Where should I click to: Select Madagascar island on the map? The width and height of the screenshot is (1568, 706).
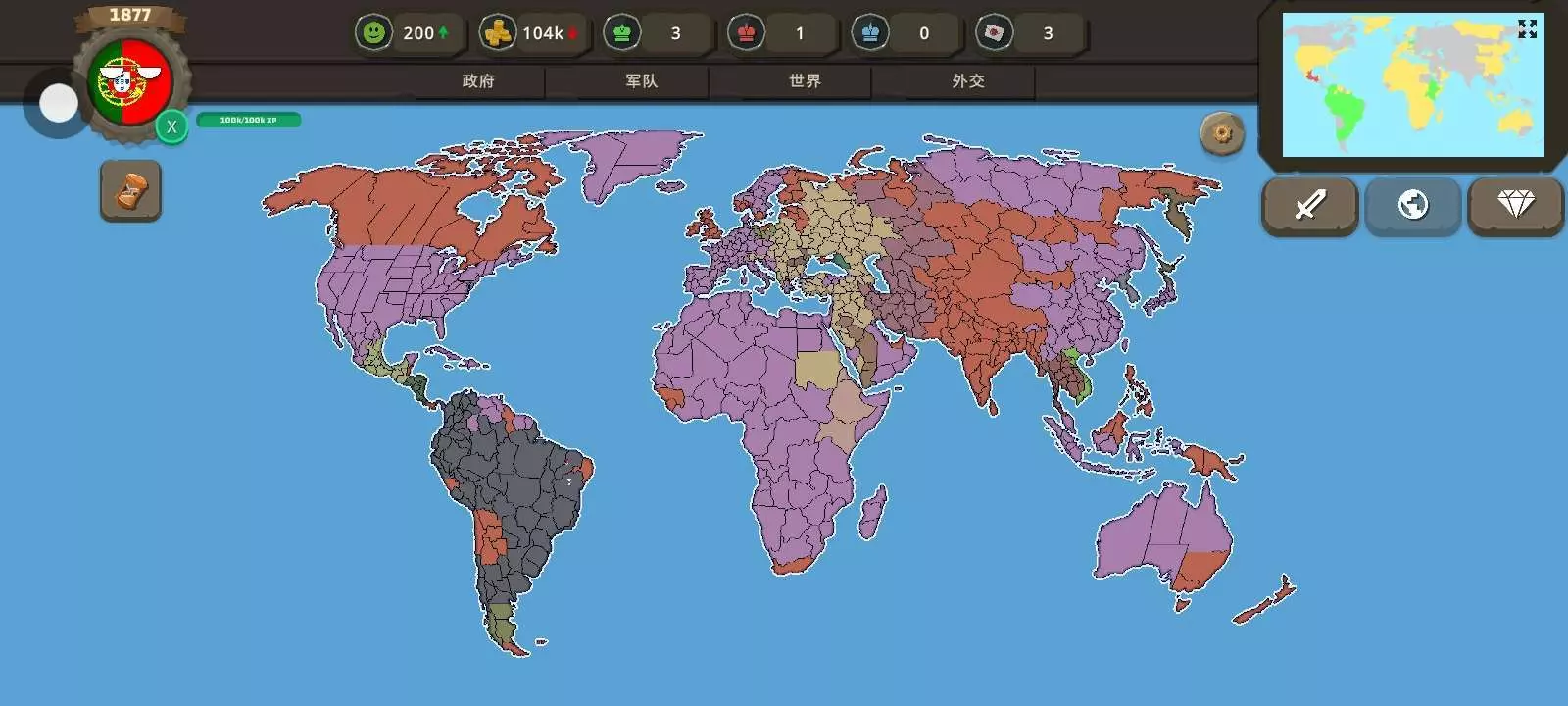point(872,512)
